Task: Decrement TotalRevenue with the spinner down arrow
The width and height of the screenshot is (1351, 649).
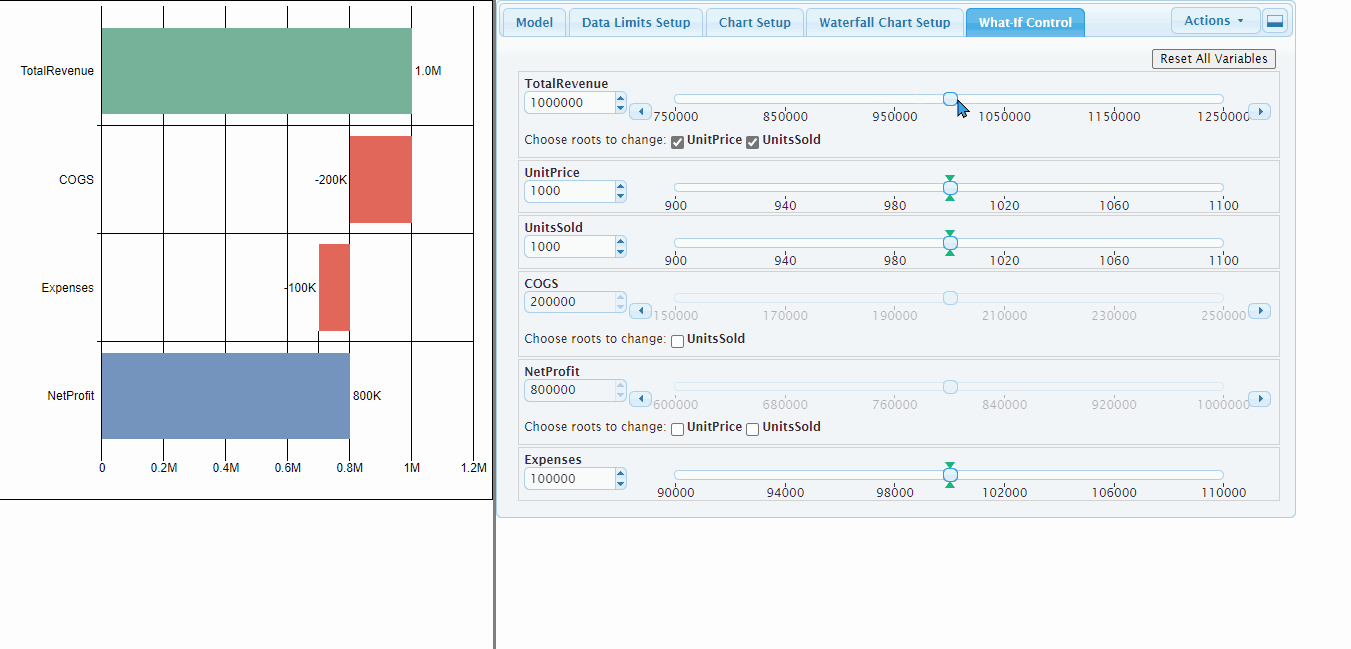Action: 621,108
